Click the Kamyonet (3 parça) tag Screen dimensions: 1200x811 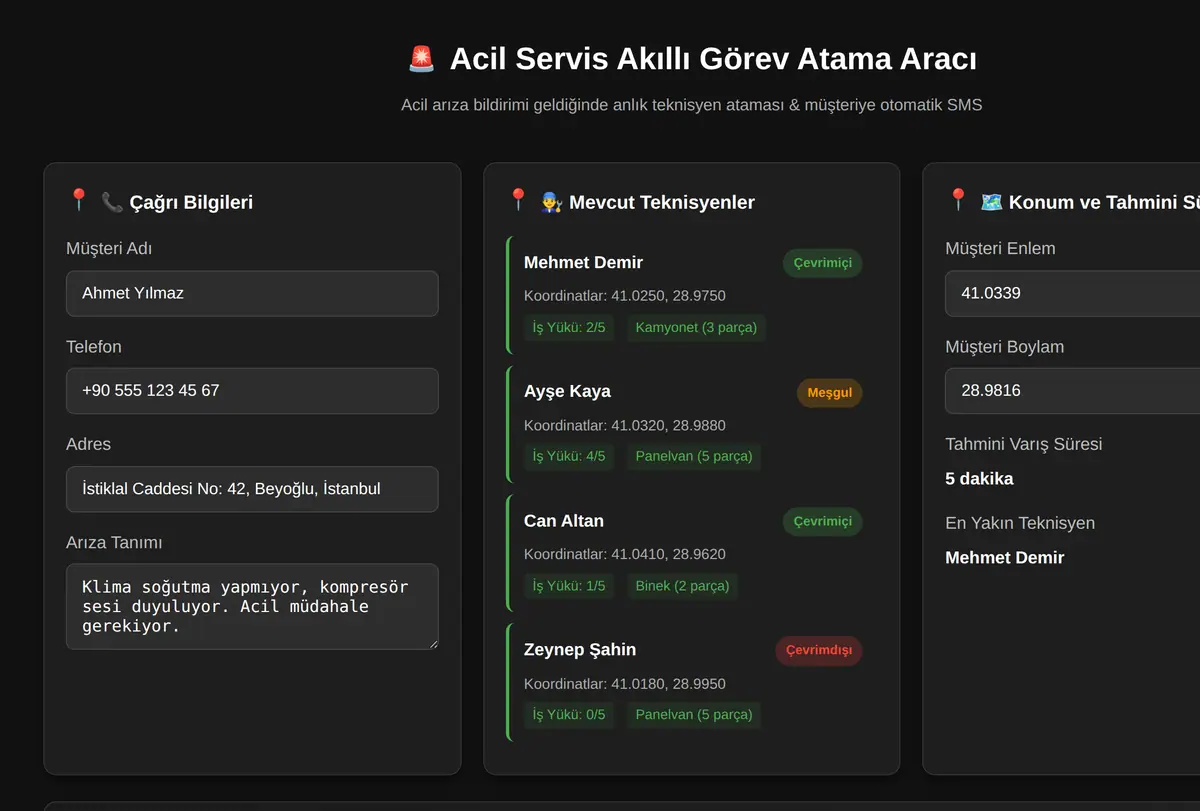tap(696, 327)
